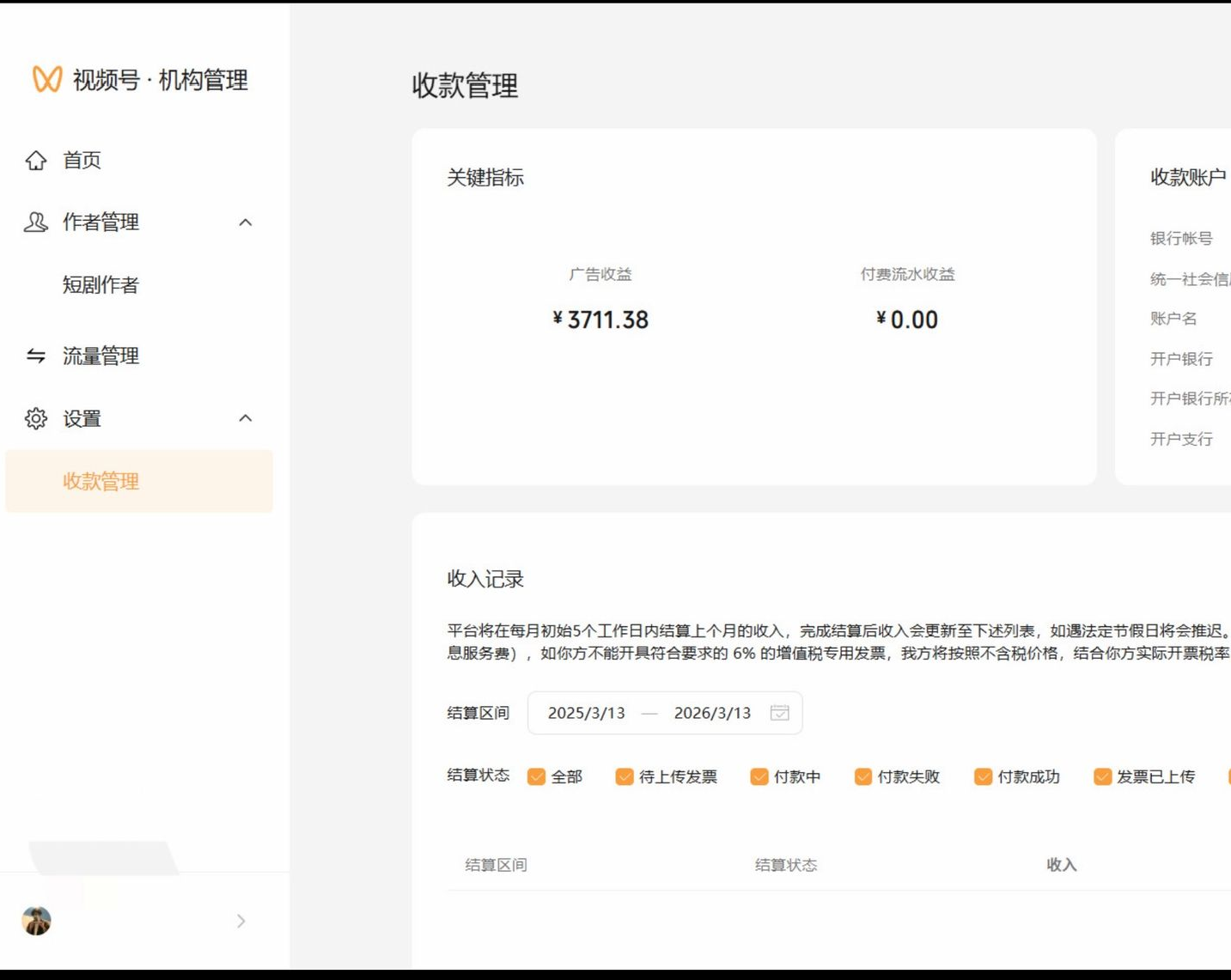The image size is (1231, 980).
Task: Select the 银行帐号 label
Action: pyautogui.click(x=1181, y=239)
